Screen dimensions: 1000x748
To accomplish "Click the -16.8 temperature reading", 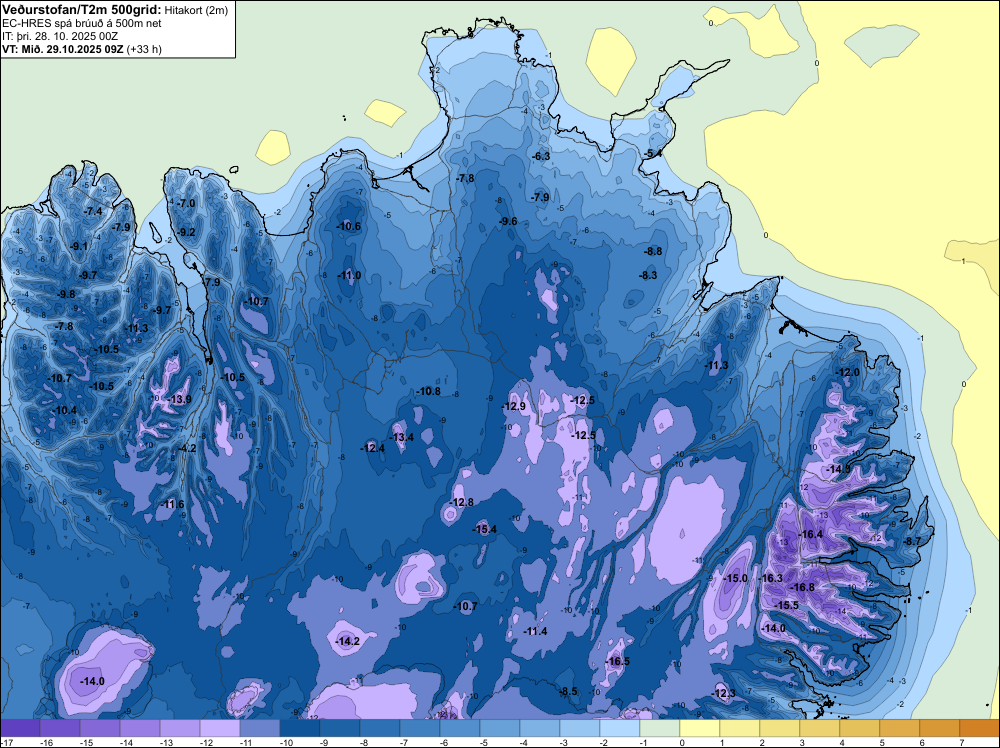I will tap(802, 587).
